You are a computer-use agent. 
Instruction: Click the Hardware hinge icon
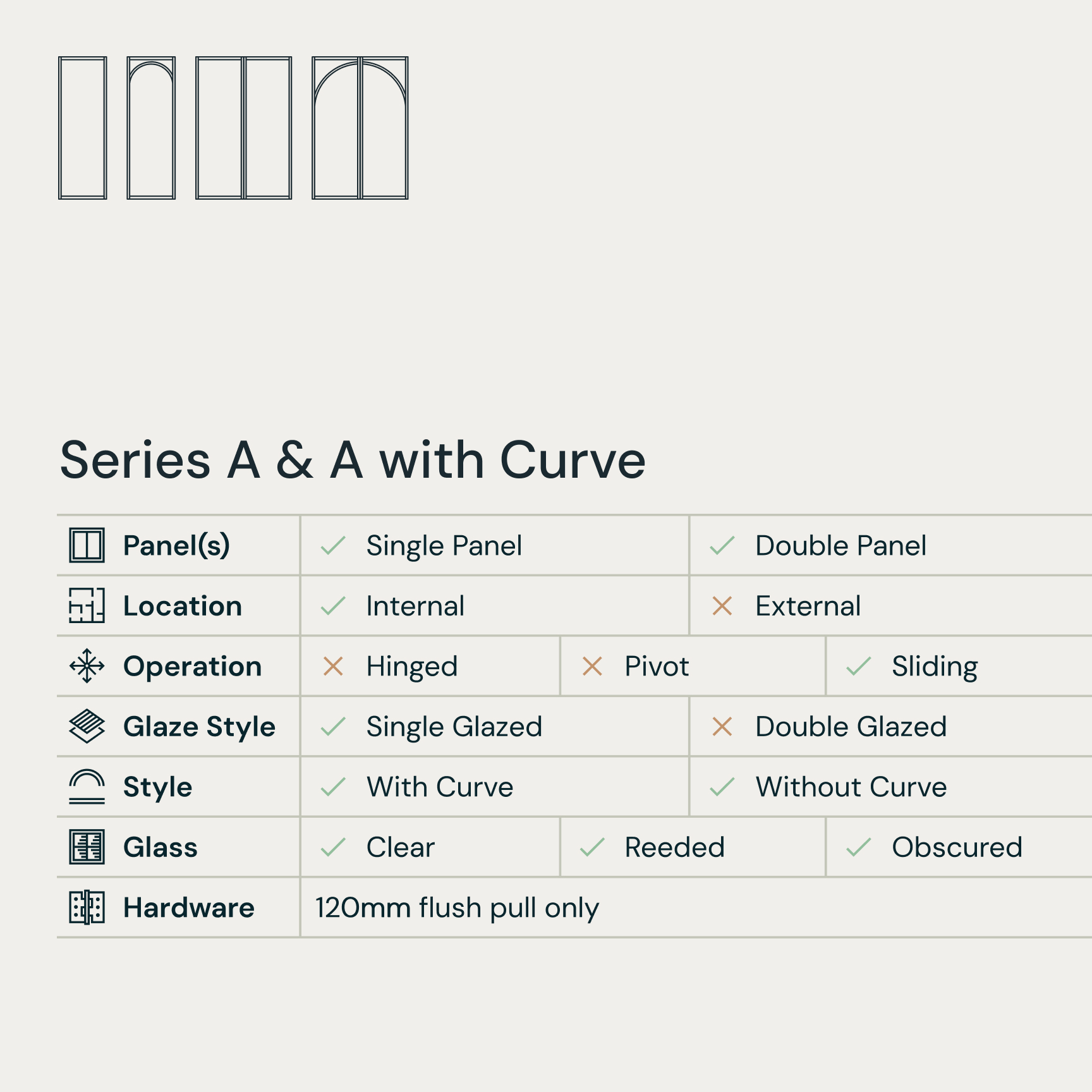(87, 907)
